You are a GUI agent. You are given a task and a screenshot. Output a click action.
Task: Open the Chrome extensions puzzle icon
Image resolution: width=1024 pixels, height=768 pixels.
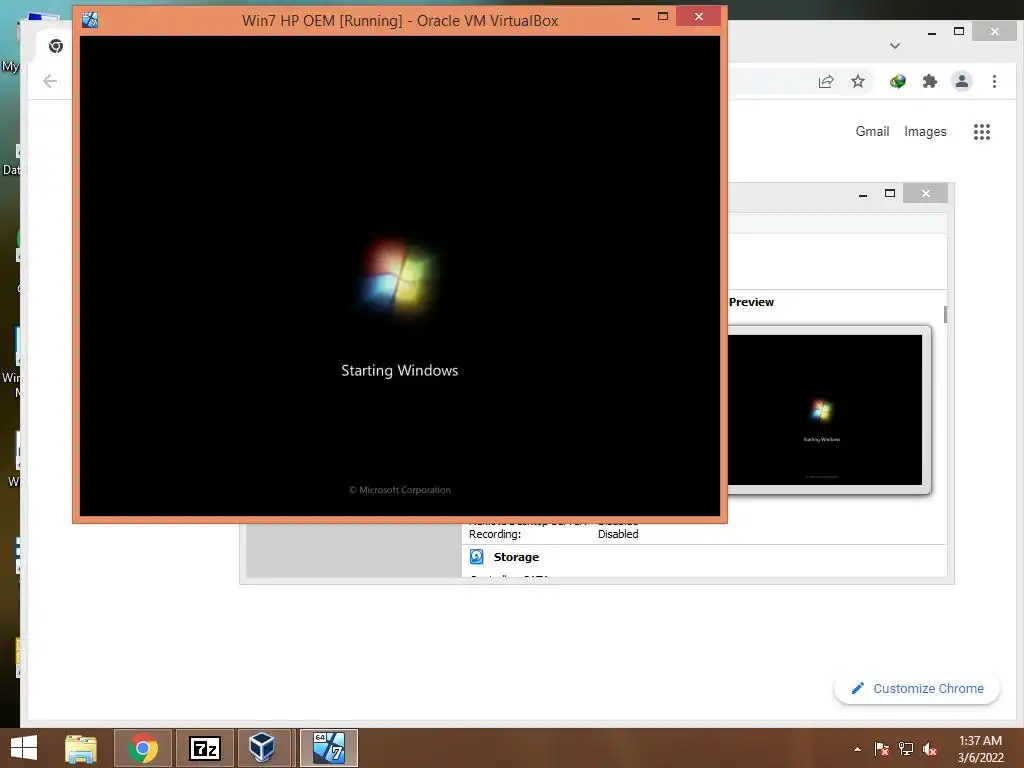click(x=930, y=82)
